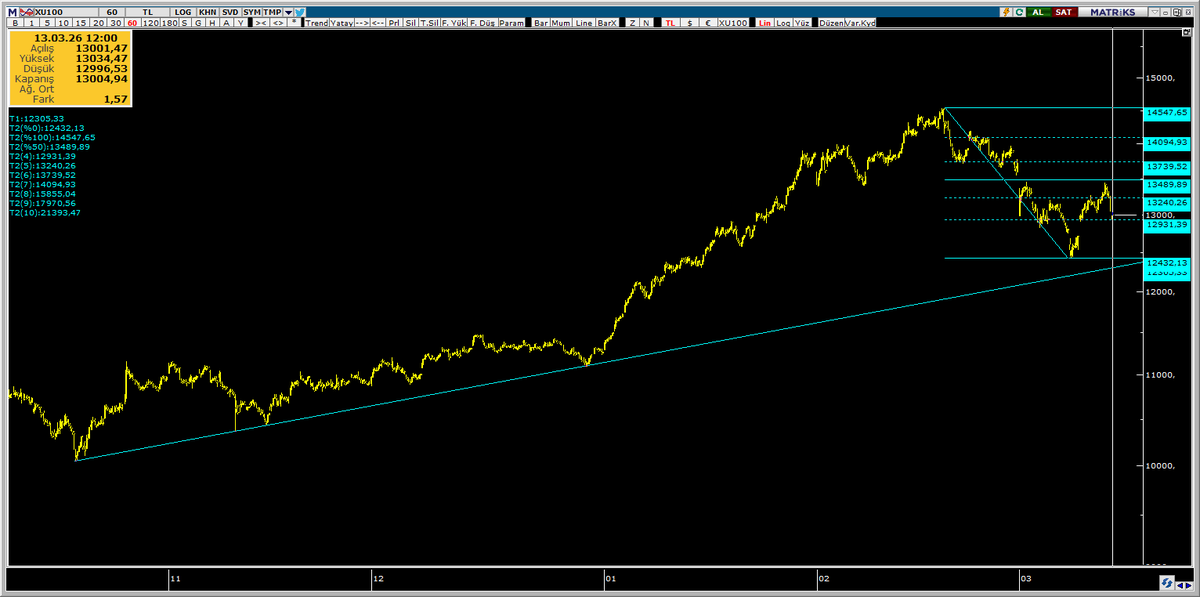Click the scroll sync icon at bottom right
Viewport: 1200px width, 597px height.
coord(1167,583)
